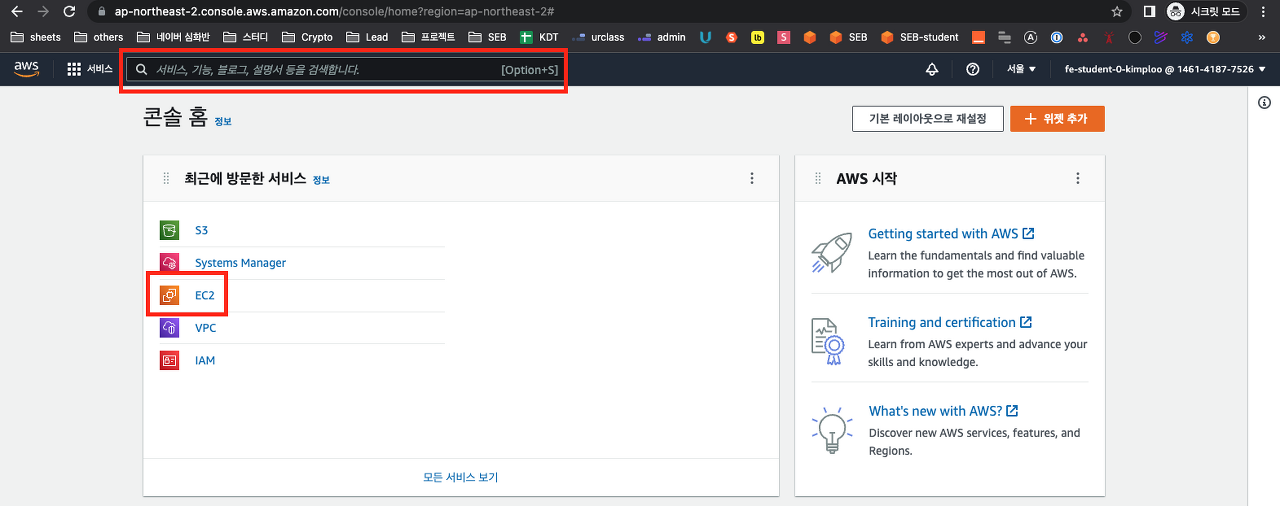Open the blue React atom bookmark icon
The width and height of the screenshot is (1280, 506).
1187,37
